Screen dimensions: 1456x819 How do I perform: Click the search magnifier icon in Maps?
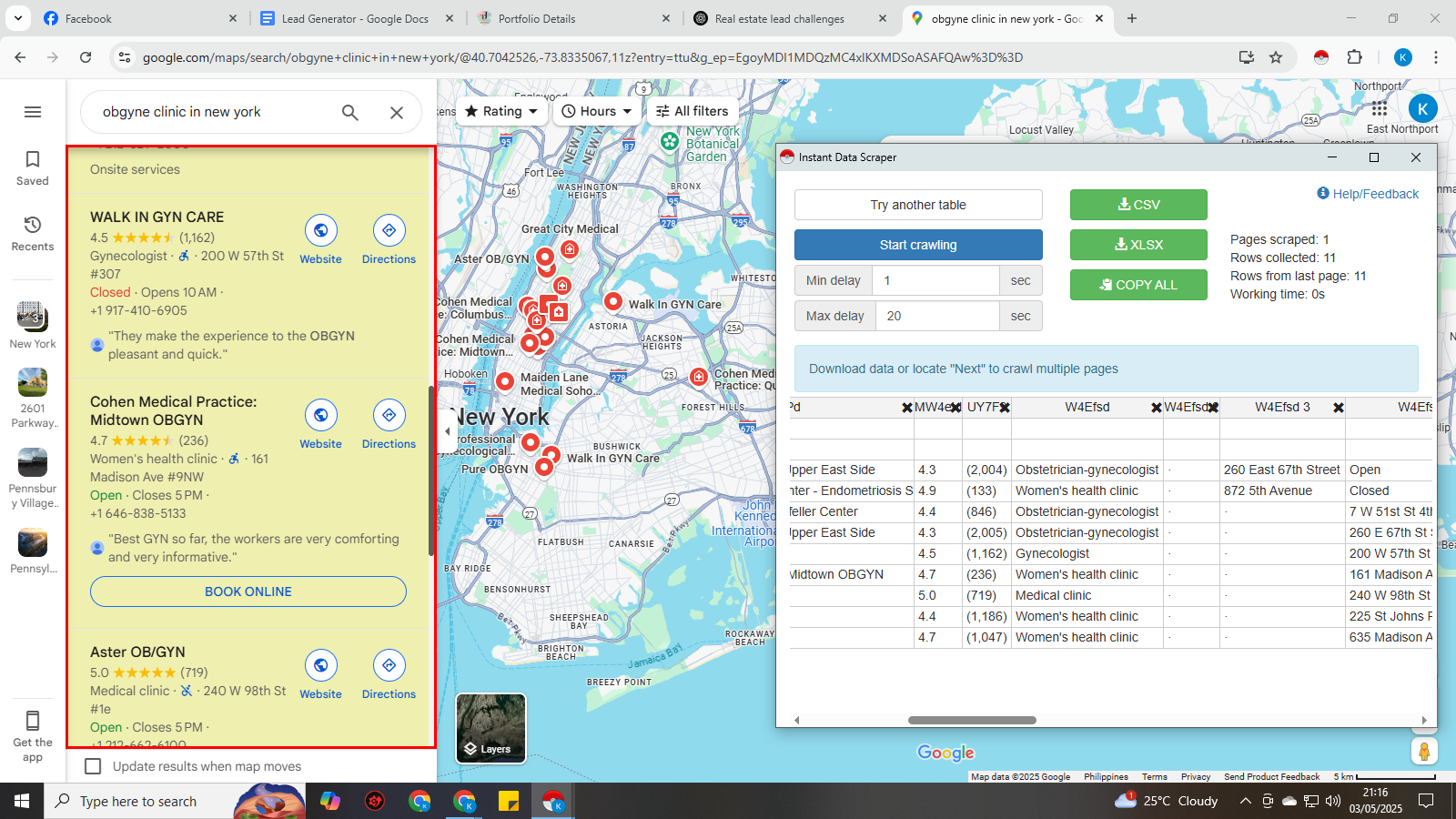click(x=350, y=112)
